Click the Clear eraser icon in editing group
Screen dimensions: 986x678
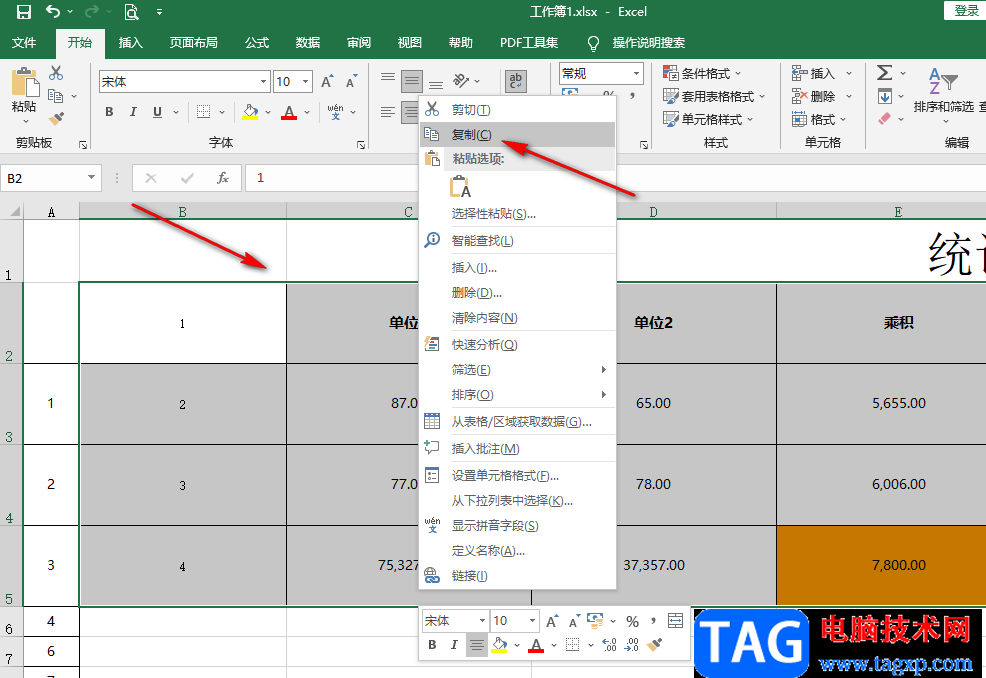(x=885, y=118)
